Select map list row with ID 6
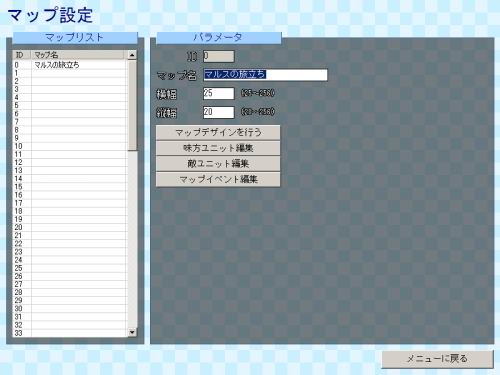 [70, 114]
